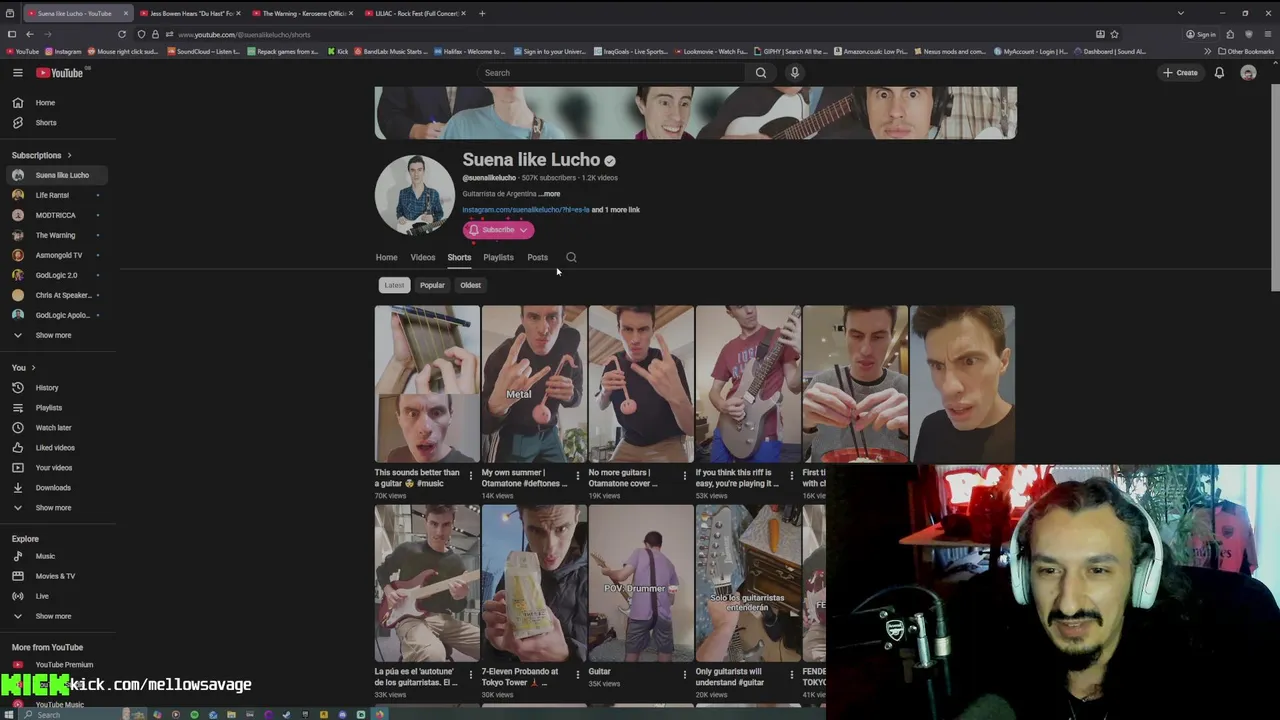Reload the page in browser toolbar
This screenshot has height=720, width=1280.
[x=122, y=34]
